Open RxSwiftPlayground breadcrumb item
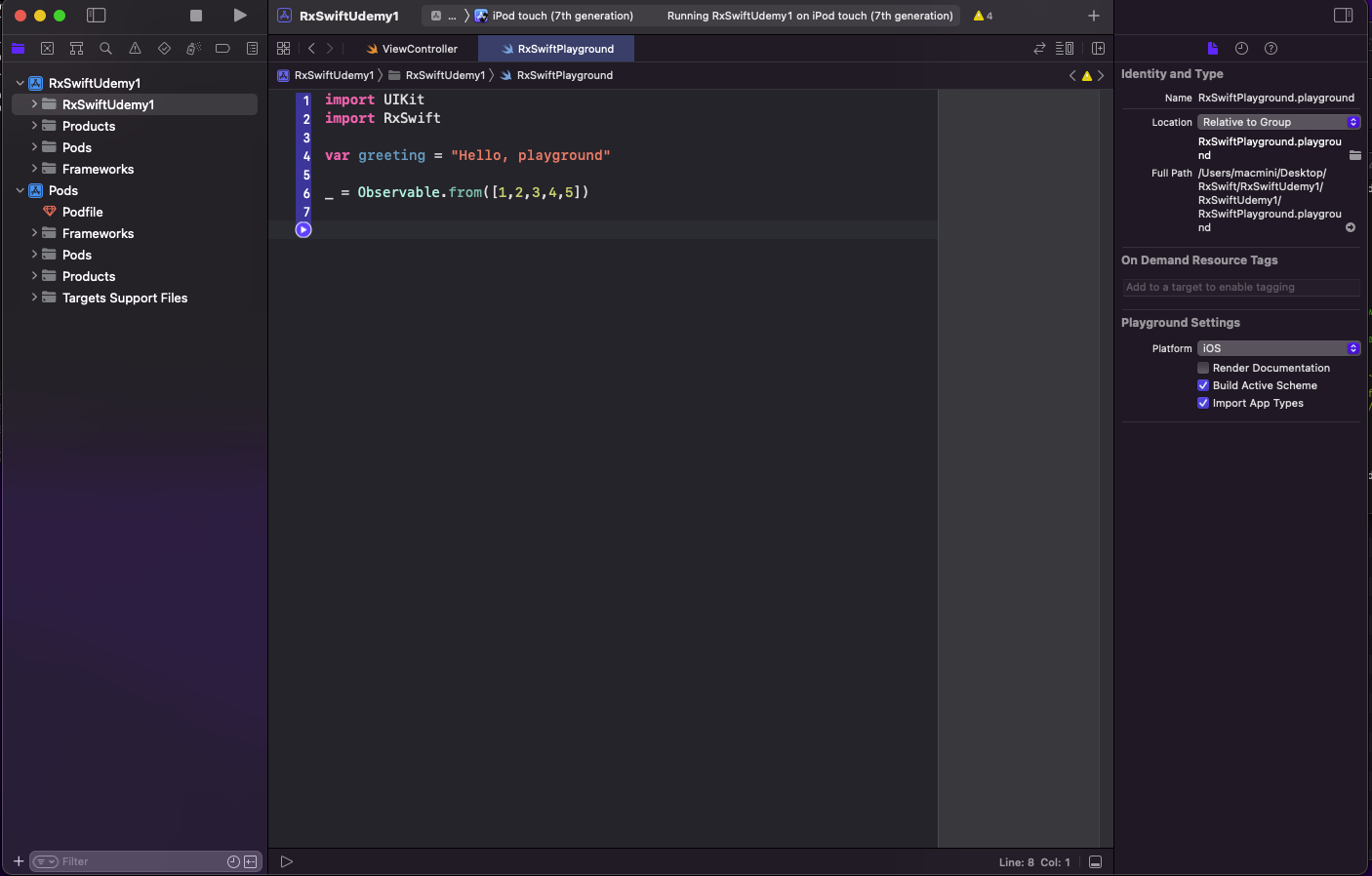Screen dimensions: 1372x876 (557, 75)
